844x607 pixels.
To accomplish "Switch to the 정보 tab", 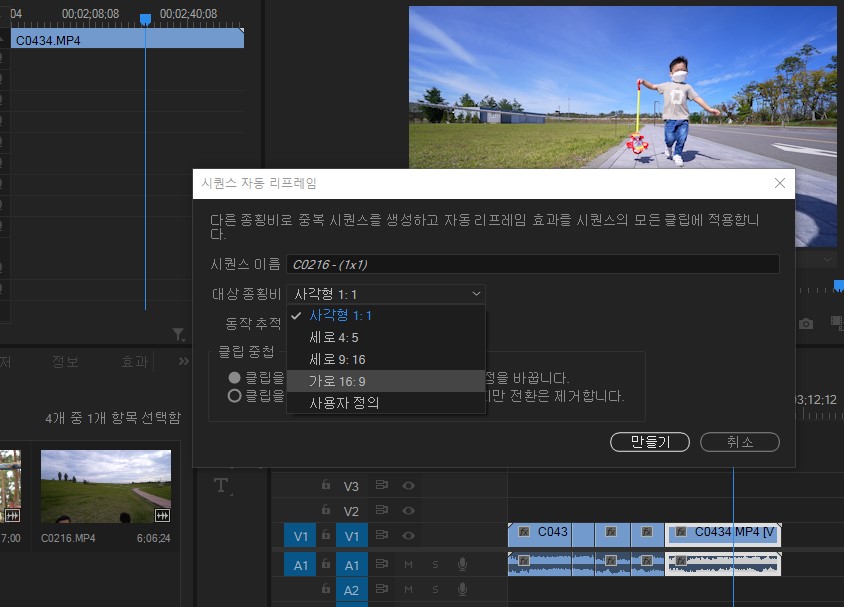I will [66, 362].
